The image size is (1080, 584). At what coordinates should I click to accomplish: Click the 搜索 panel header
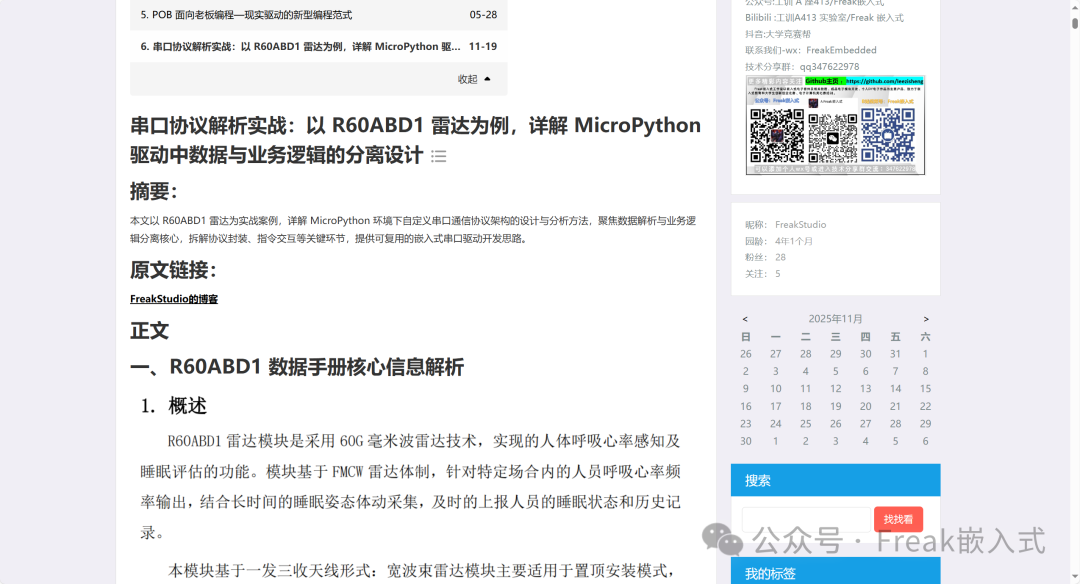coord(835,480)
